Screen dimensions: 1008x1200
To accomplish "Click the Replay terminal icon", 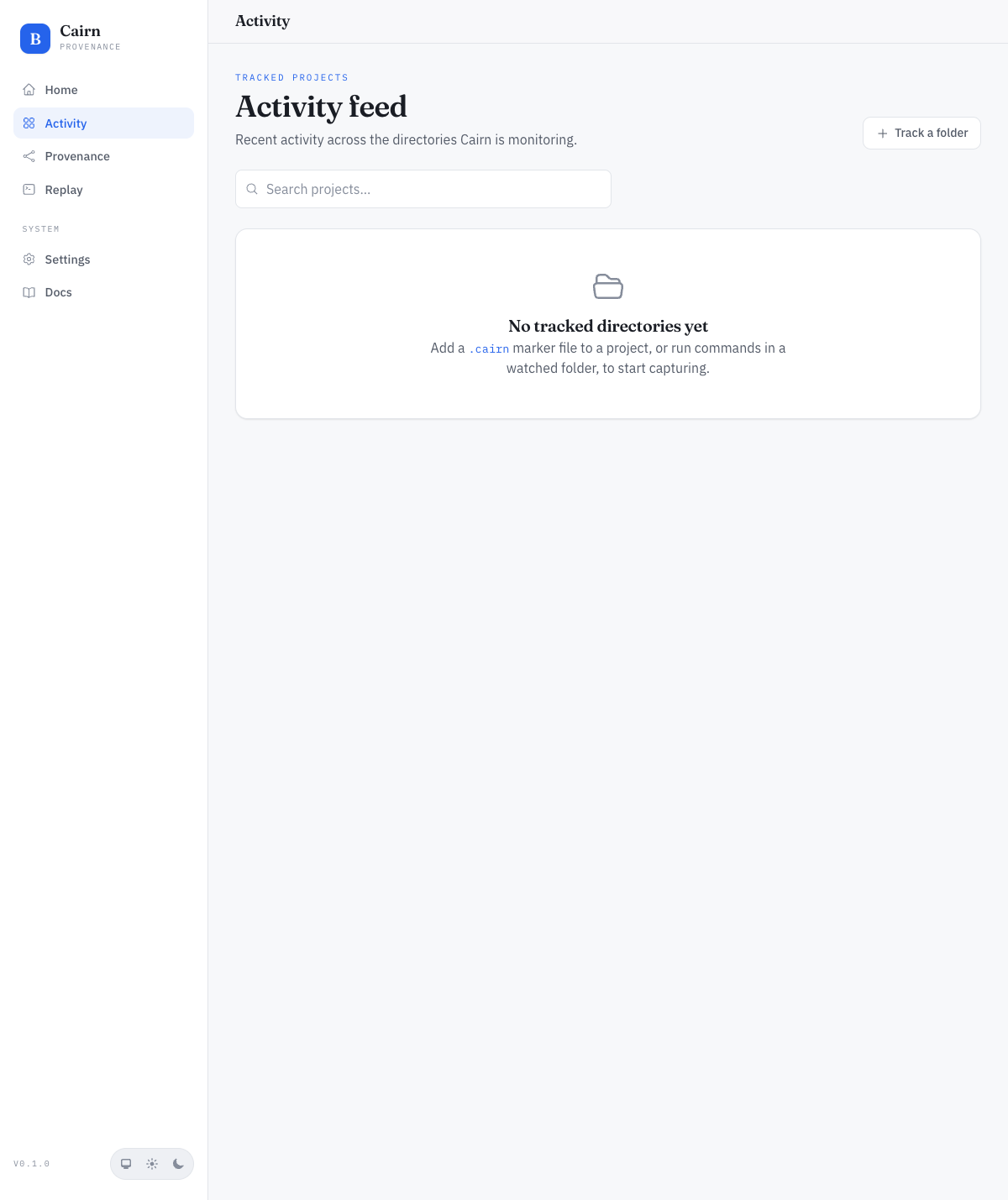I will [29, 190].
